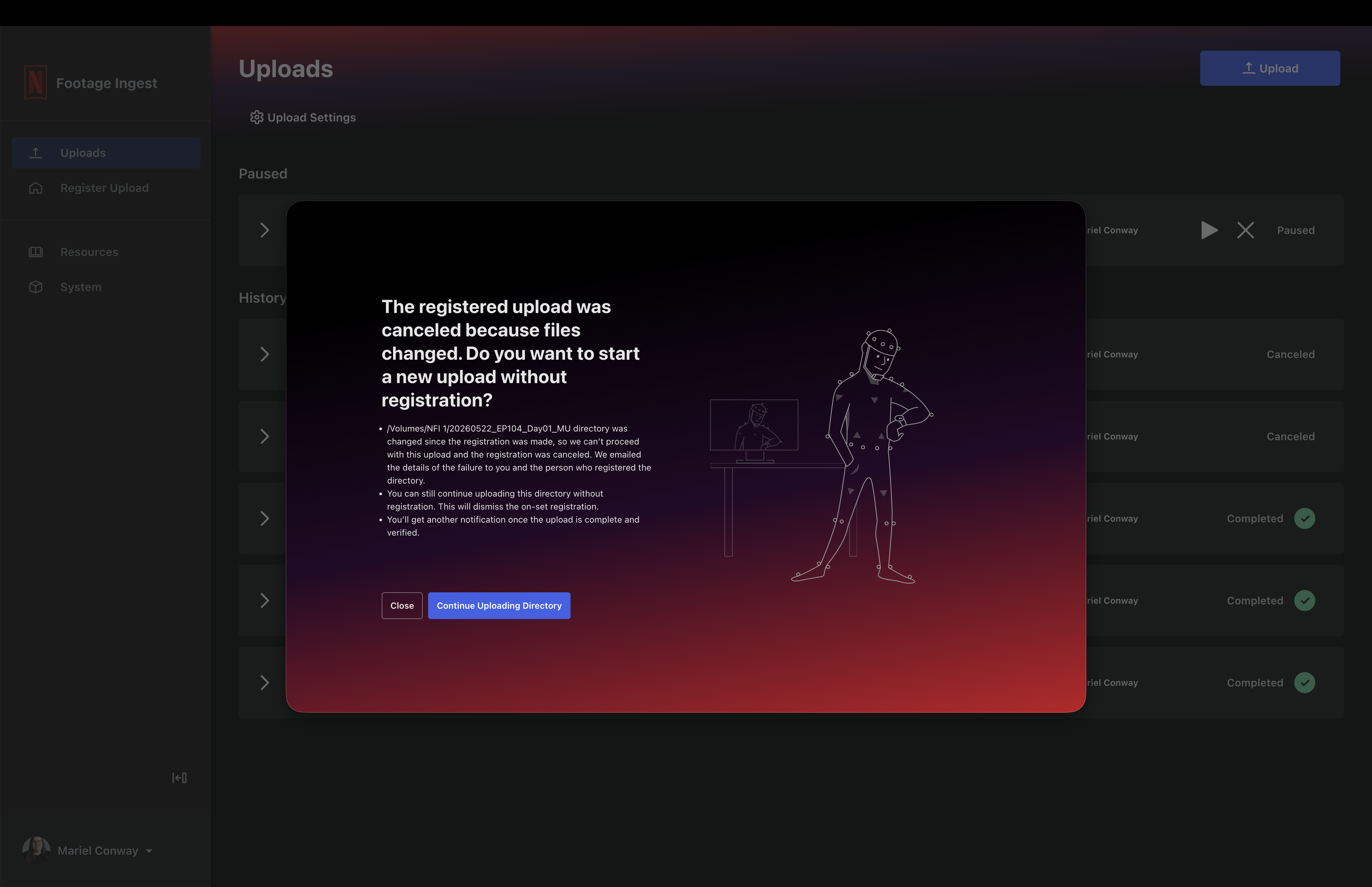Click Continue Uploading Directory
Screen dimensions: 1372x887
point(499,605)
